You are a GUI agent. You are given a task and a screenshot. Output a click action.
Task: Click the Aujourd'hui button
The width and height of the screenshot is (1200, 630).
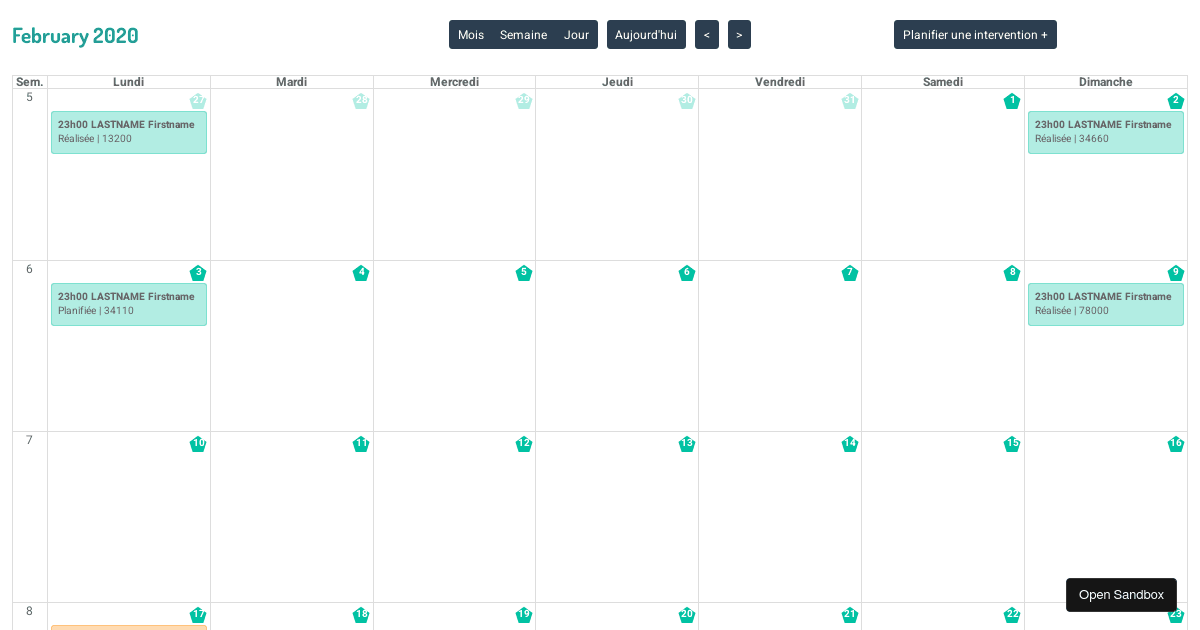coord(646,34)
